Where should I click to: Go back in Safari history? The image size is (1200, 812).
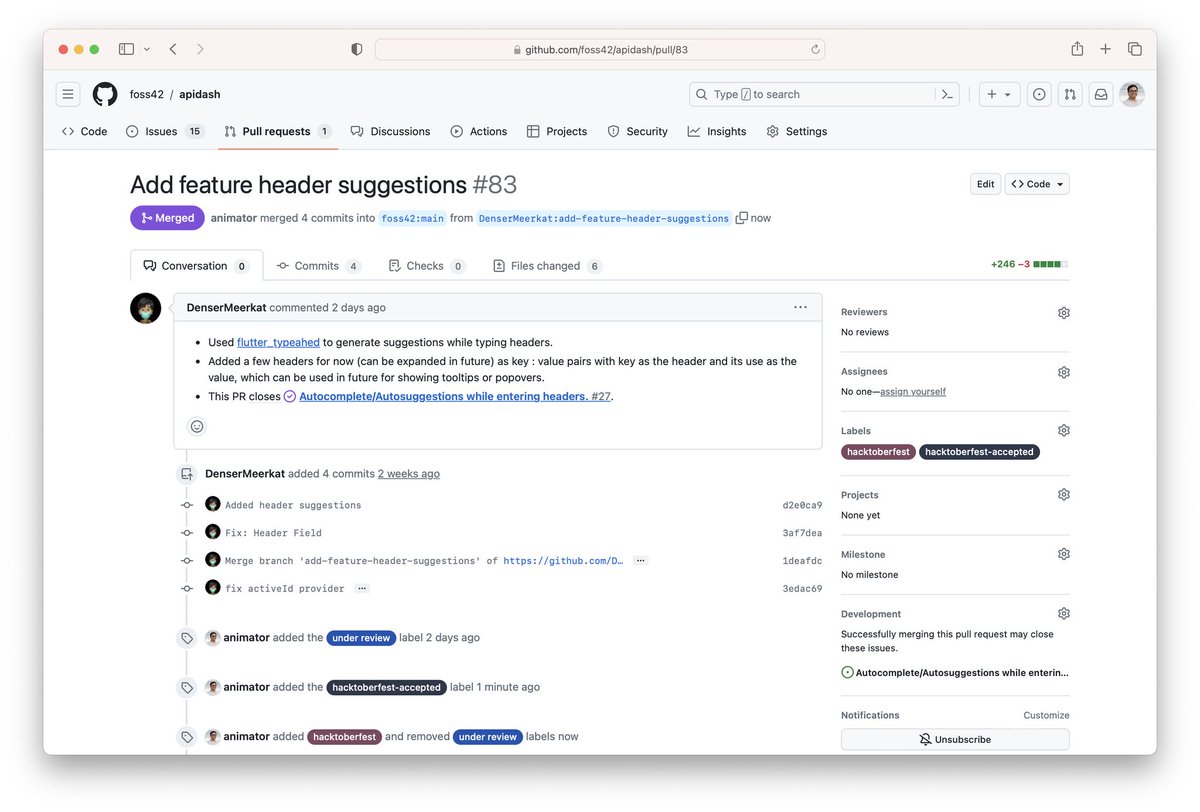pyautogui.click(x=173, y=49)
